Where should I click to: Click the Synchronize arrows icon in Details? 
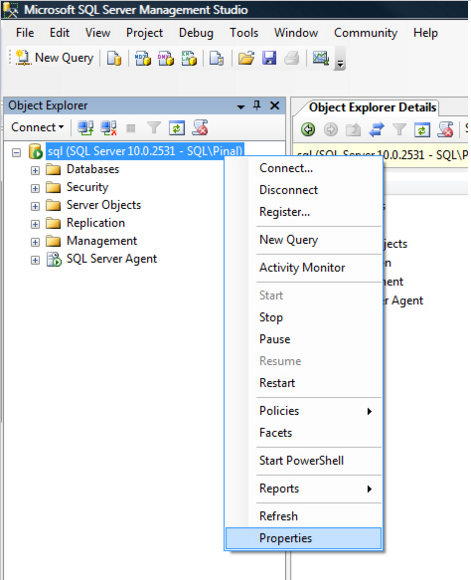point(376,130)
